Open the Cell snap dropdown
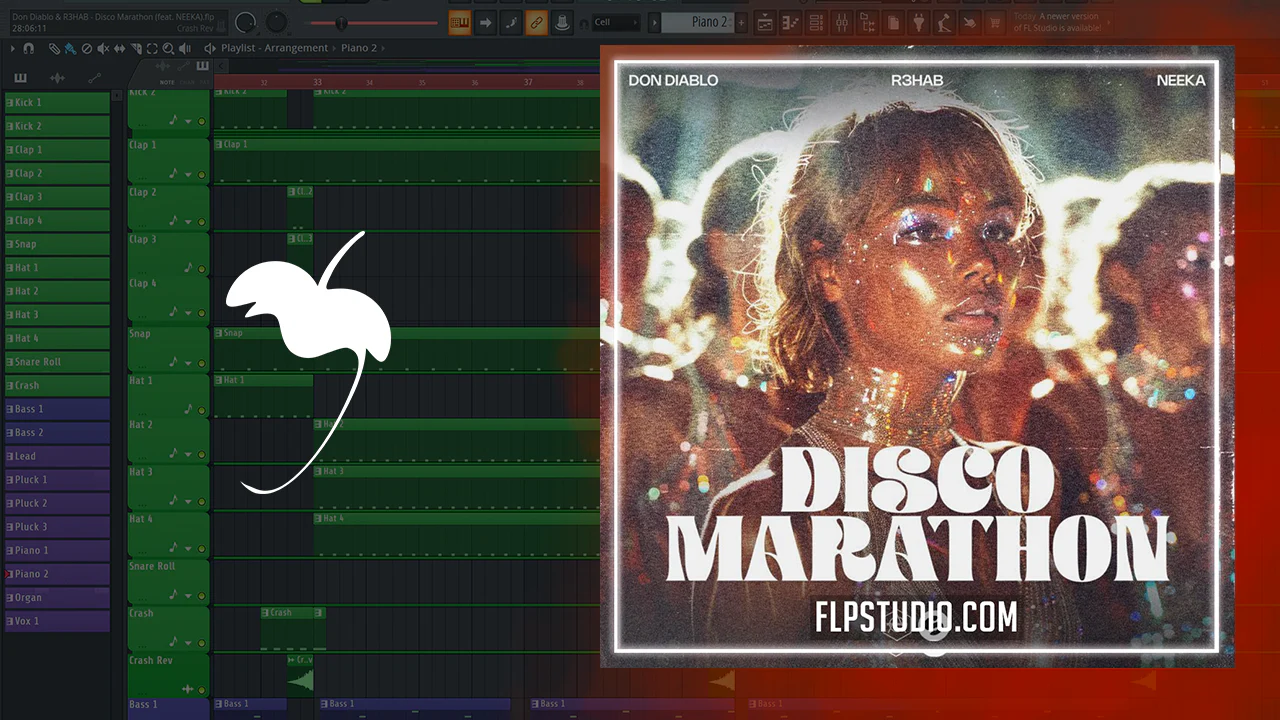 point(616,22)
